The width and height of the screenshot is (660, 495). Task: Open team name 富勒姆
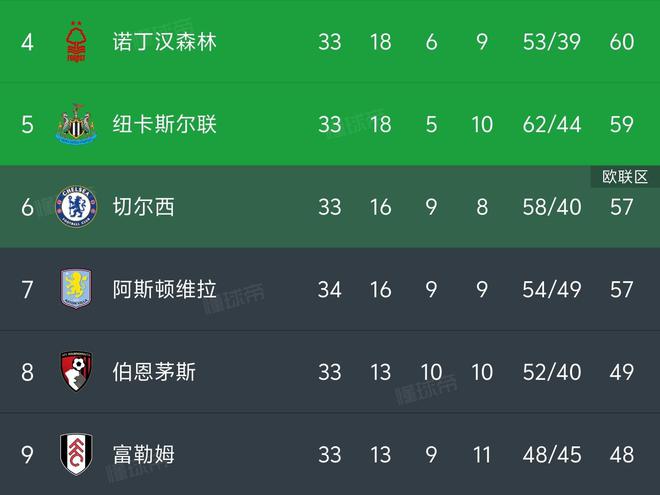click(x=144, y=454)
